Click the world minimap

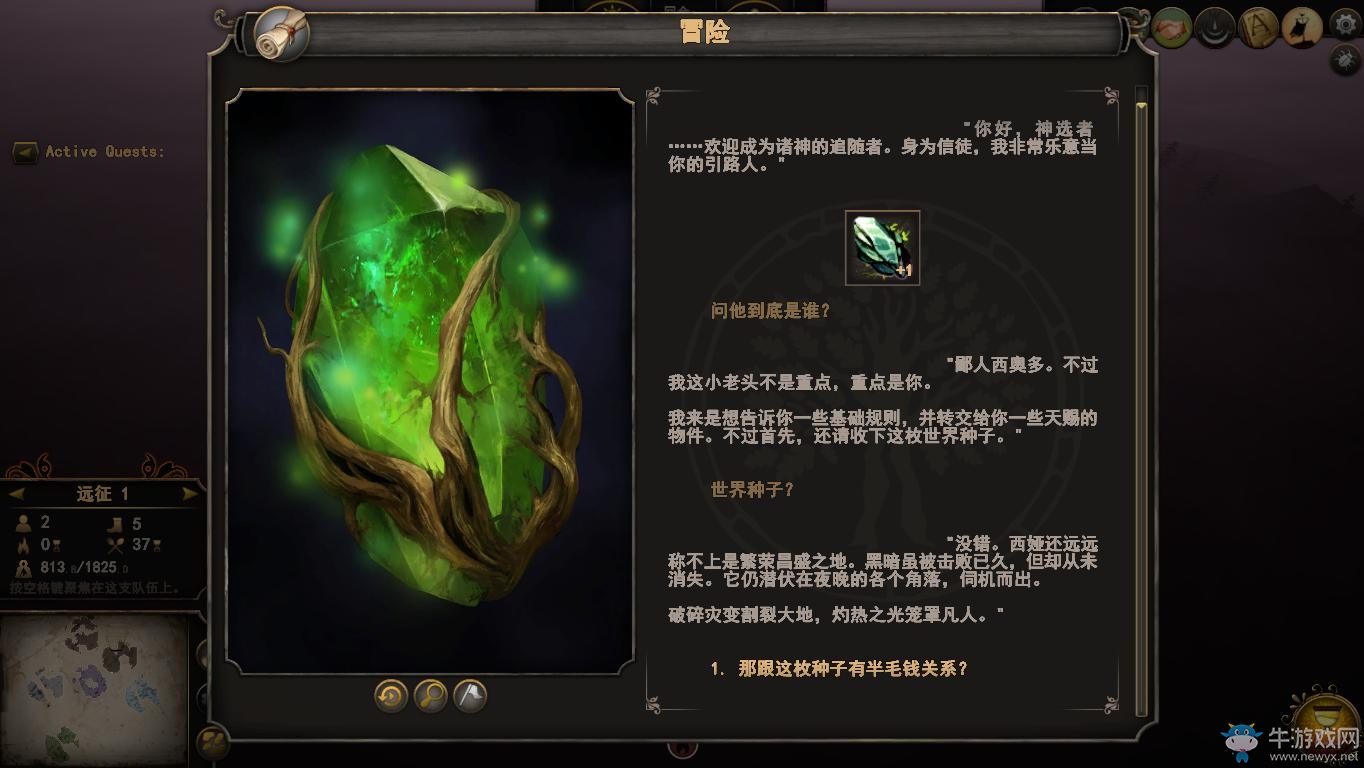[x=93, y=689]
